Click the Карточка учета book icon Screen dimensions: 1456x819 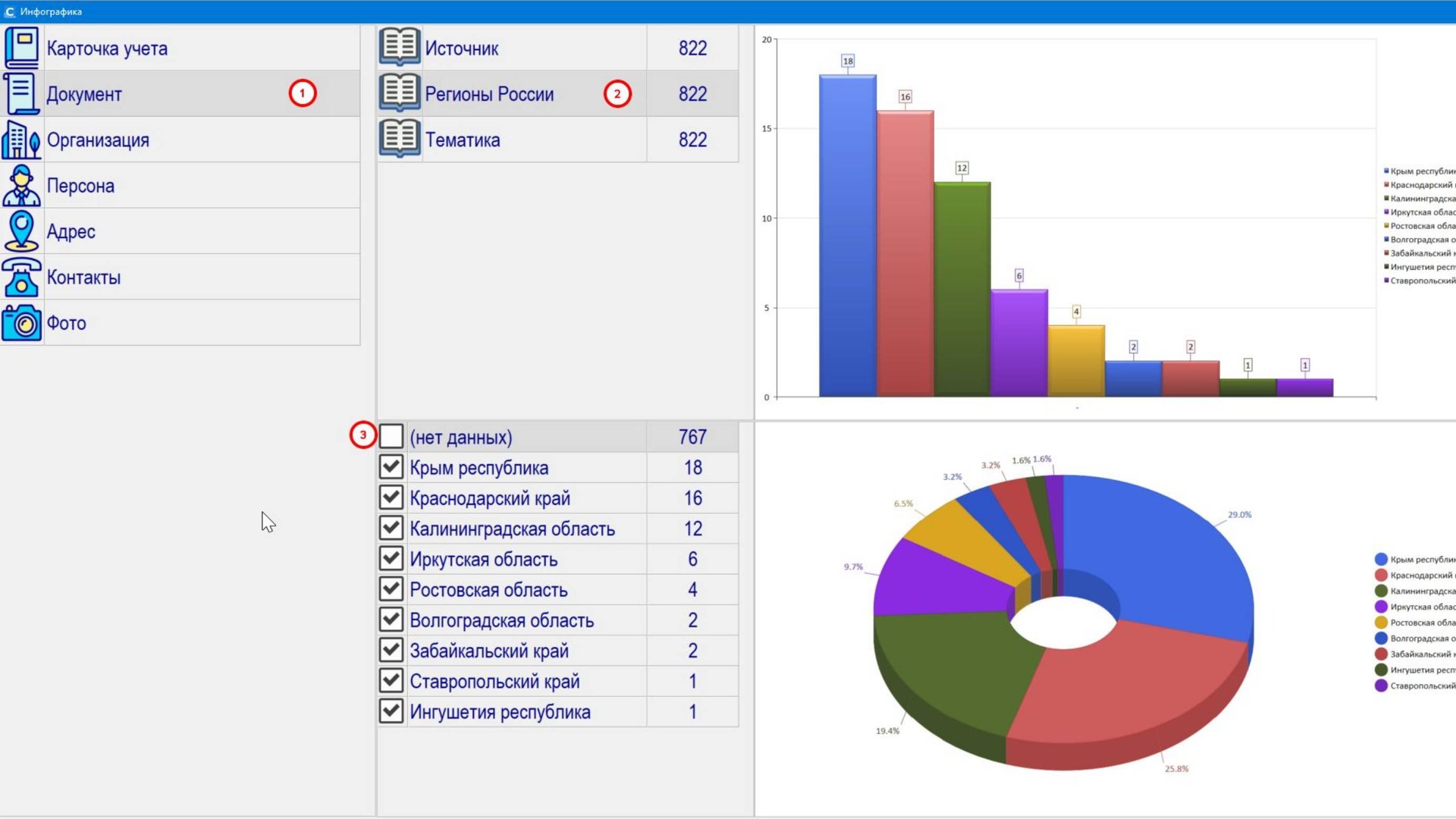tap(21, 48)
